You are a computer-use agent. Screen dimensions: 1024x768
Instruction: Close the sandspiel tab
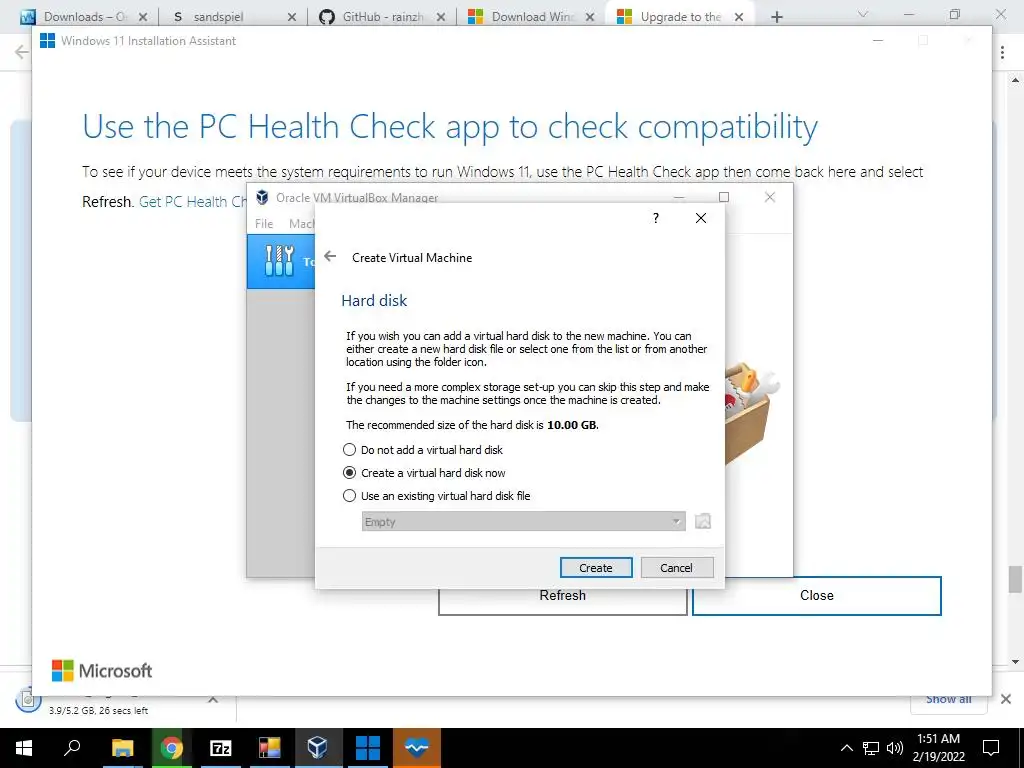pos(292,17)
